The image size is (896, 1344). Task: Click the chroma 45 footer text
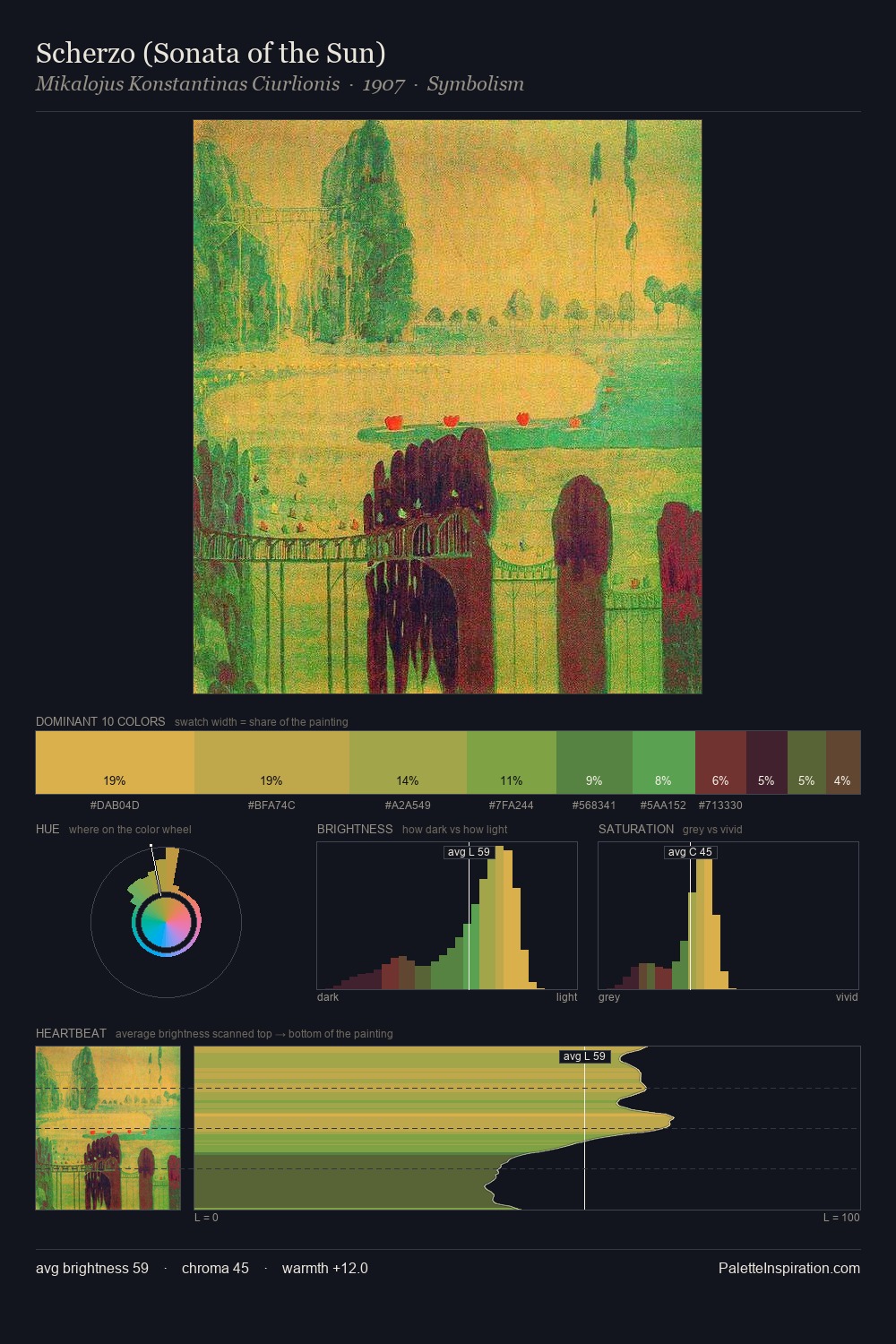point(215,1268)
